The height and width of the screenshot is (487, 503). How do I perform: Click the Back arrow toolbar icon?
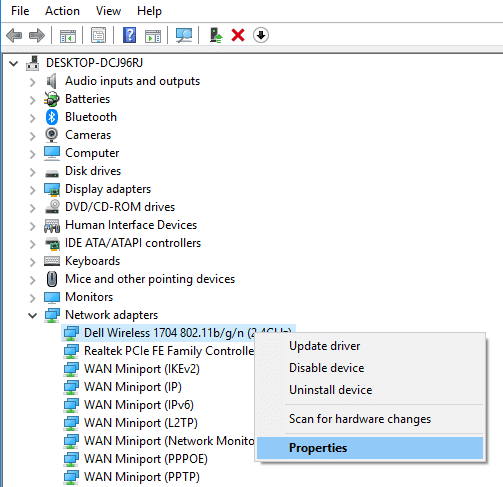14,35
